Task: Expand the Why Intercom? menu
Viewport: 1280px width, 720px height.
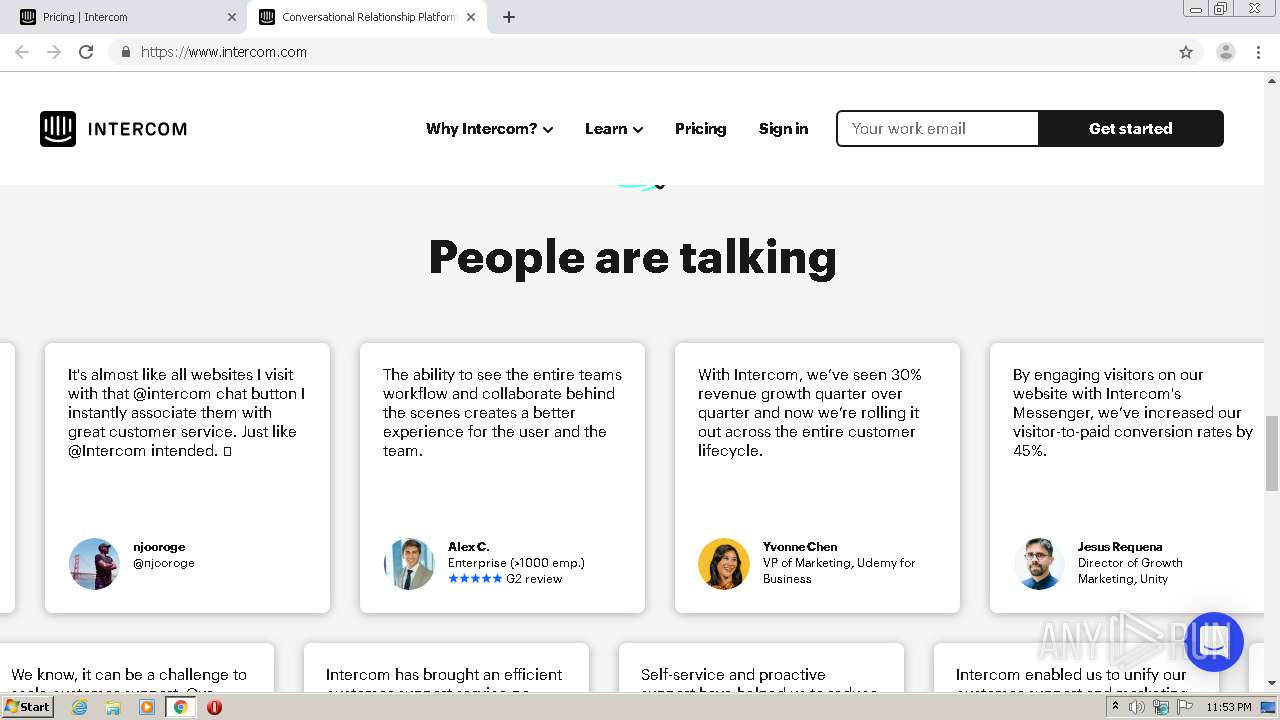Action: point(489,129)
